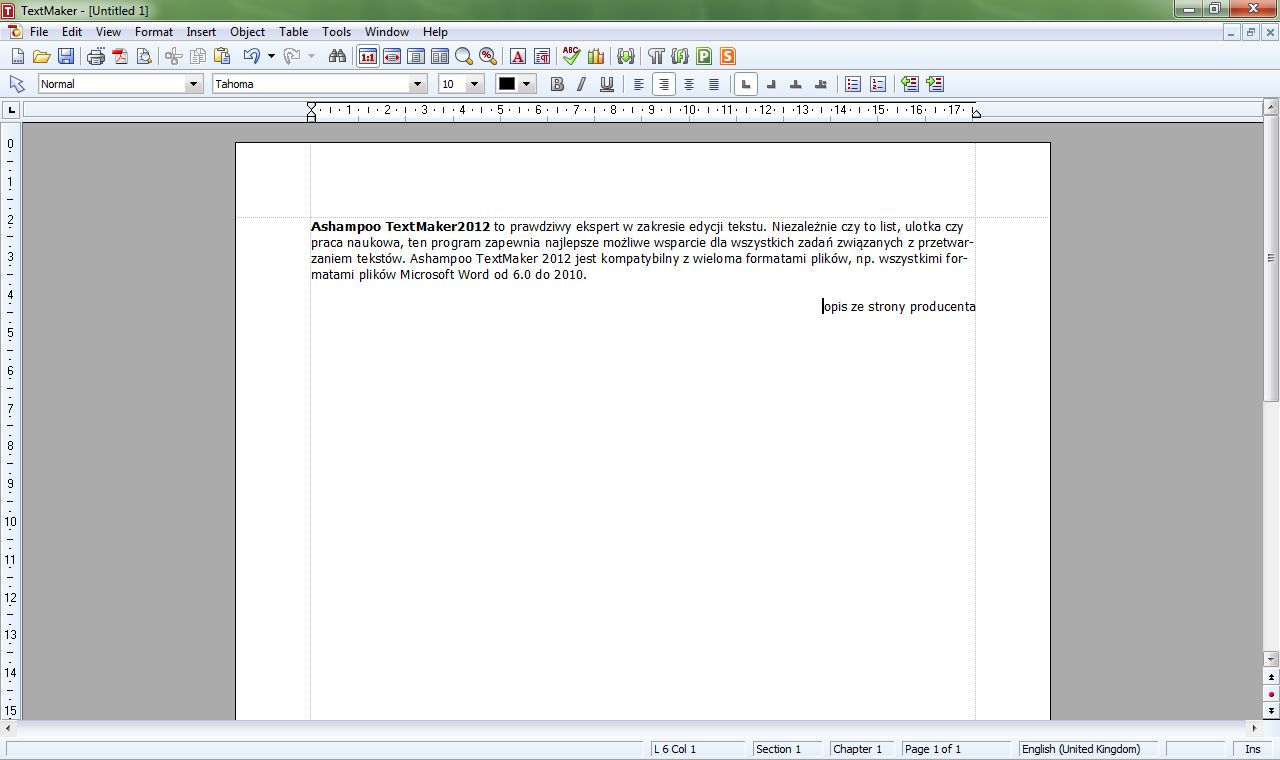Set zoom to actual size 1:1
Viewport: 1280px width, 760px height.
[368, 57]
